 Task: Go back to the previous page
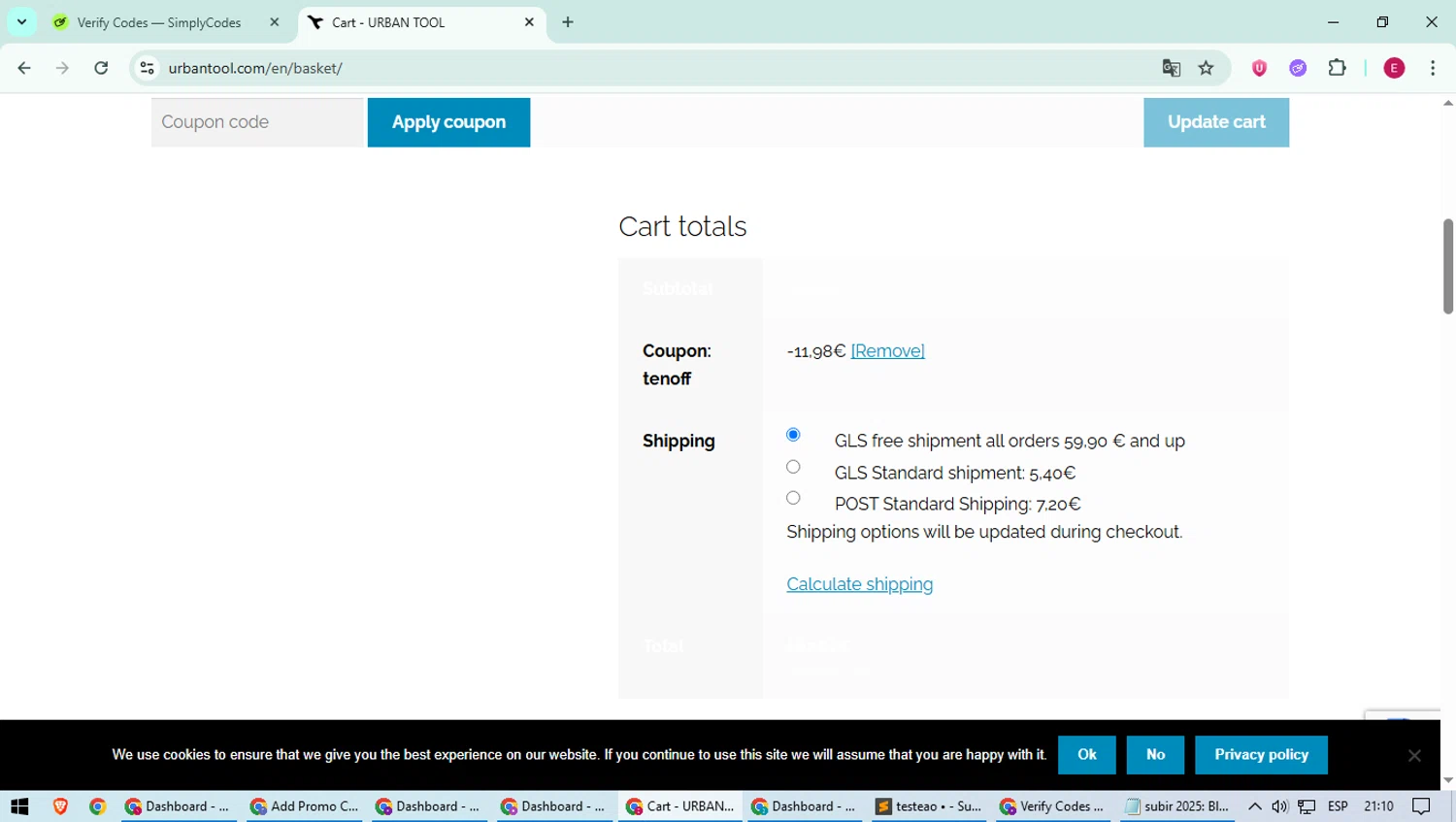[x=24, y=68]
